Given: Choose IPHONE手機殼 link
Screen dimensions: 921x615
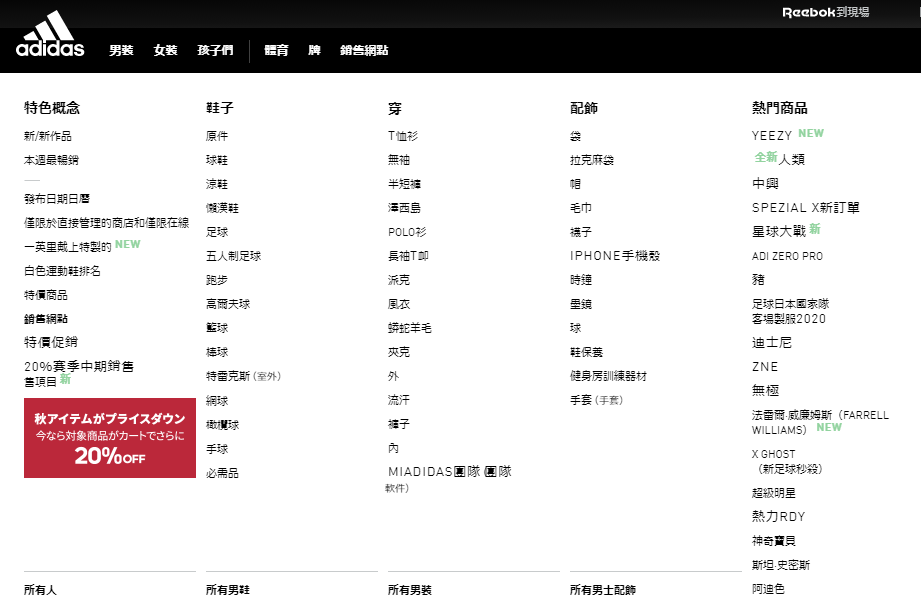Looking at the screenshot, I should tap(615, 256).
